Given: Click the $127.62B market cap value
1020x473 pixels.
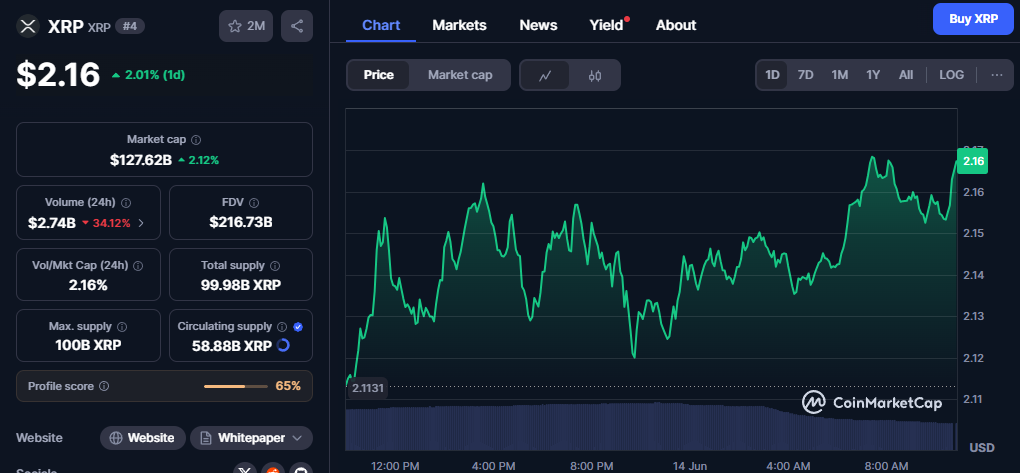Looking at the screenshot, I should (141, 160).
